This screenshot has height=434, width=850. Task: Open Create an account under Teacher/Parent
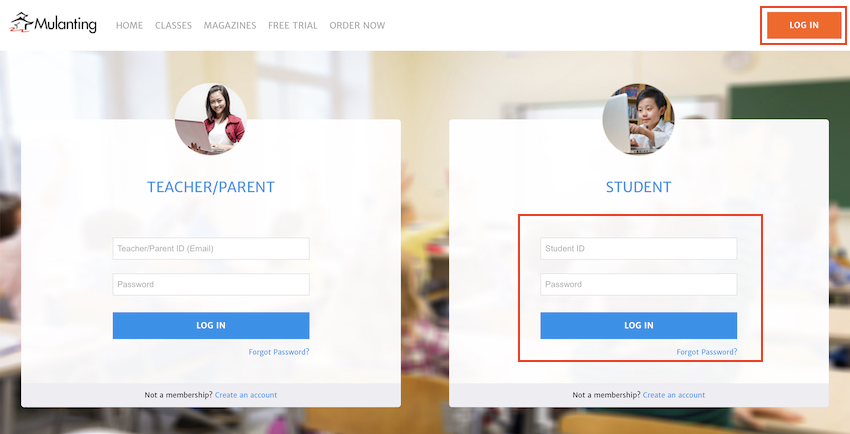point(246,395)
